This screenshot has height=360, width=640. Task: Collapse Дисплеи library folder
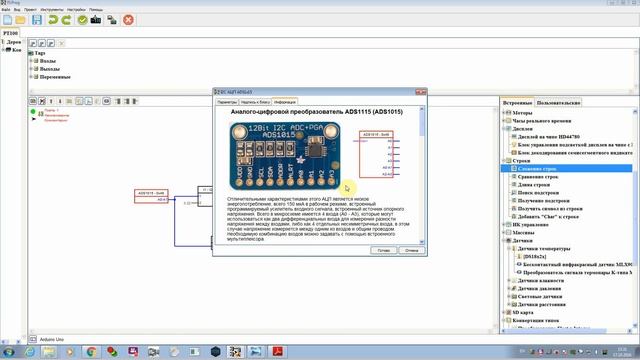pyautogui.click(x=504, y=129)
